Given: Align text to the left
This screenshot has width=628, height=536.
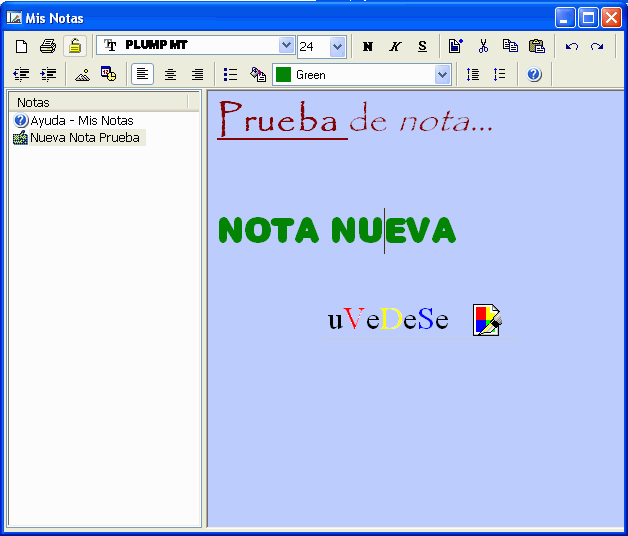Looking at the screenshot, I should [x=143, y=74].
